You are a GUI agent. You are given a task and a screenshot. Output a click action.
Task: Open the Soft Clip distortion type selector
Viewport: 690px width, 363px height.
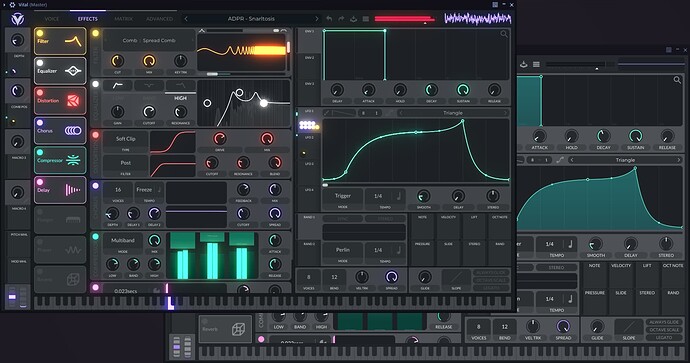[x=126, y=140]
